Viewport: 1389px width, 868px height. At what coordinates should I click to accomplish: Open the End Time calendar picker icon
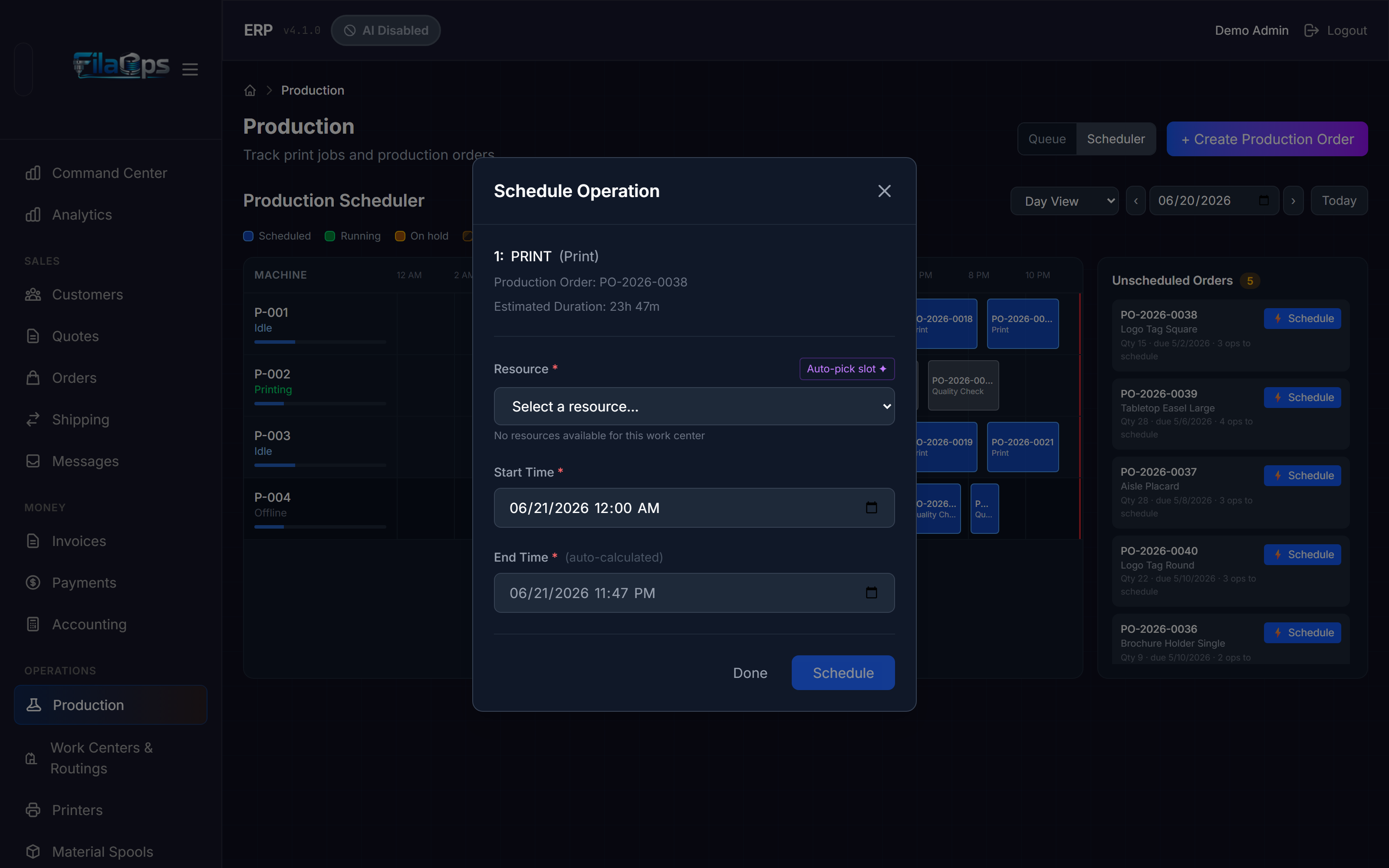click(x=871, y=592)
